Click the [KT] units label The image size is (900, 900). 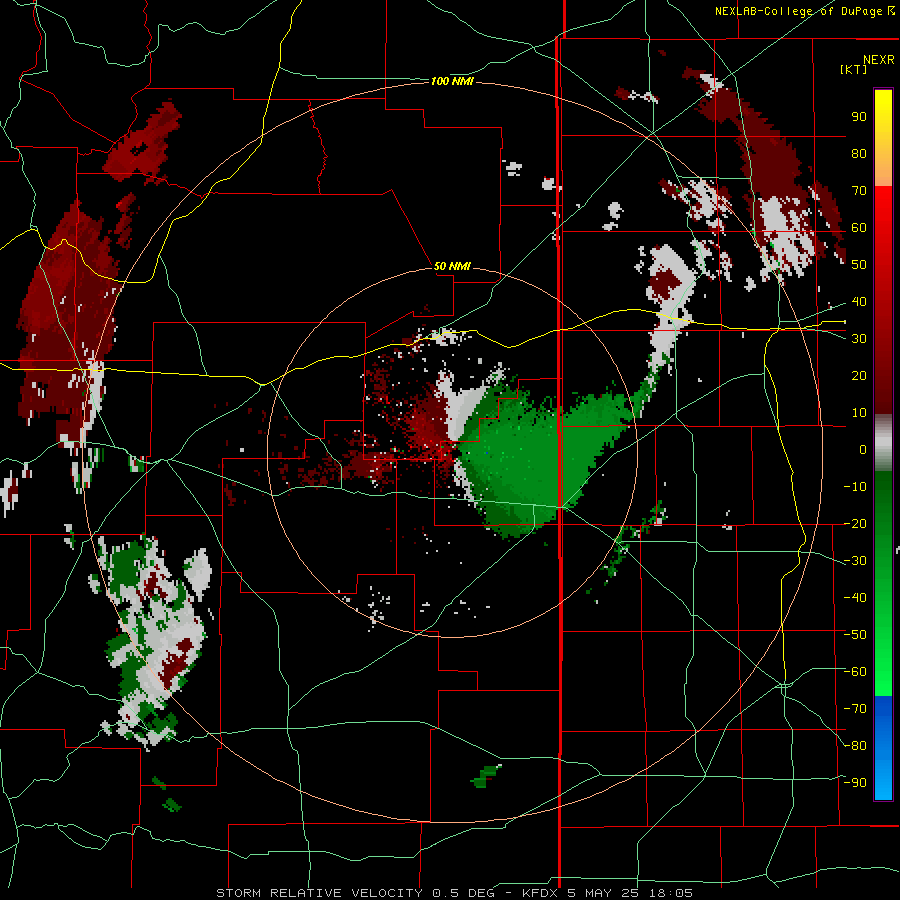click(853, 69)
